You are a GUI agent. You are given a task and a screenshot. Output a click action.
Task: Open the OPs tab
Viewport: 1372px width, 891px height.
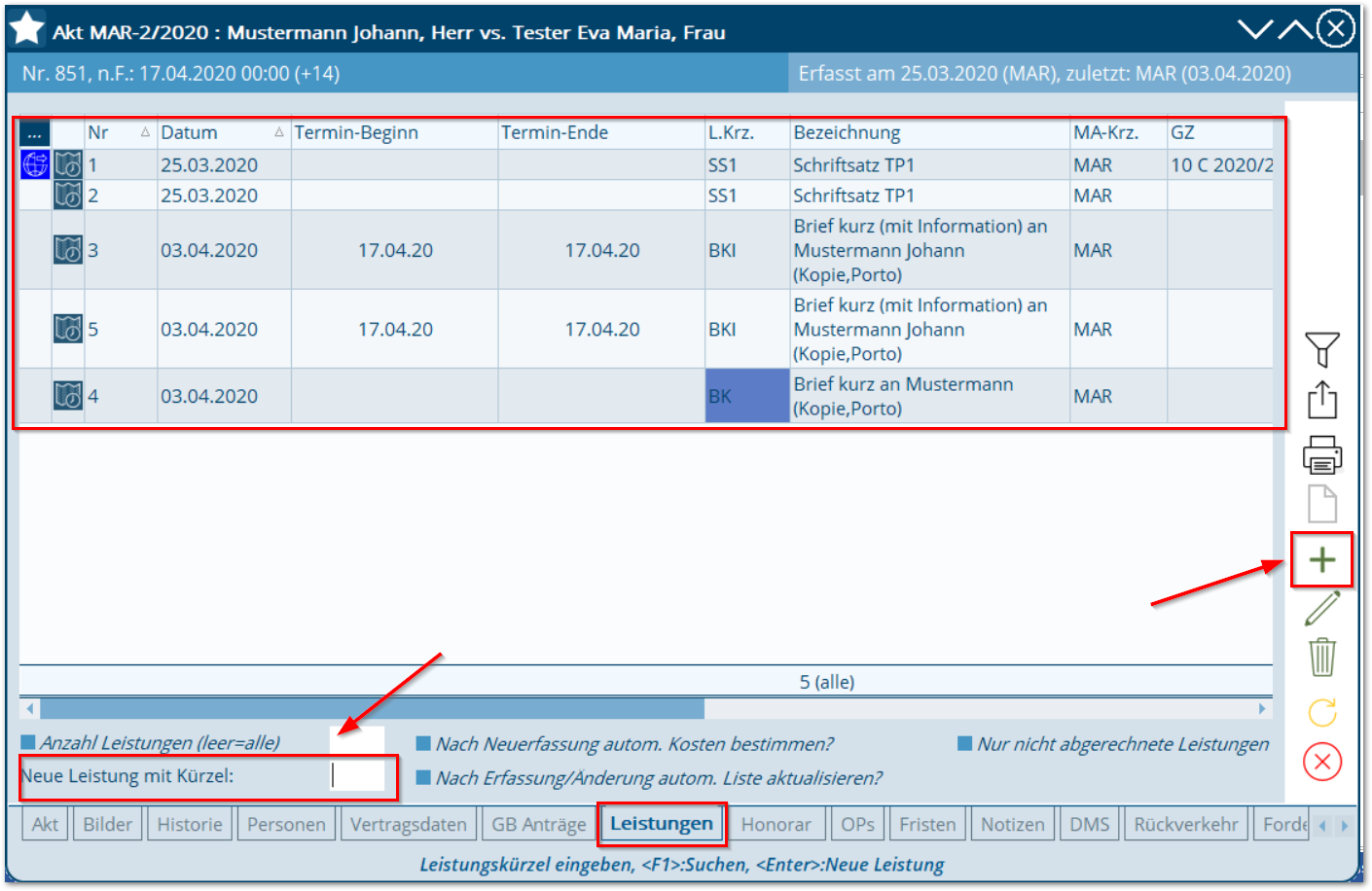857,824
